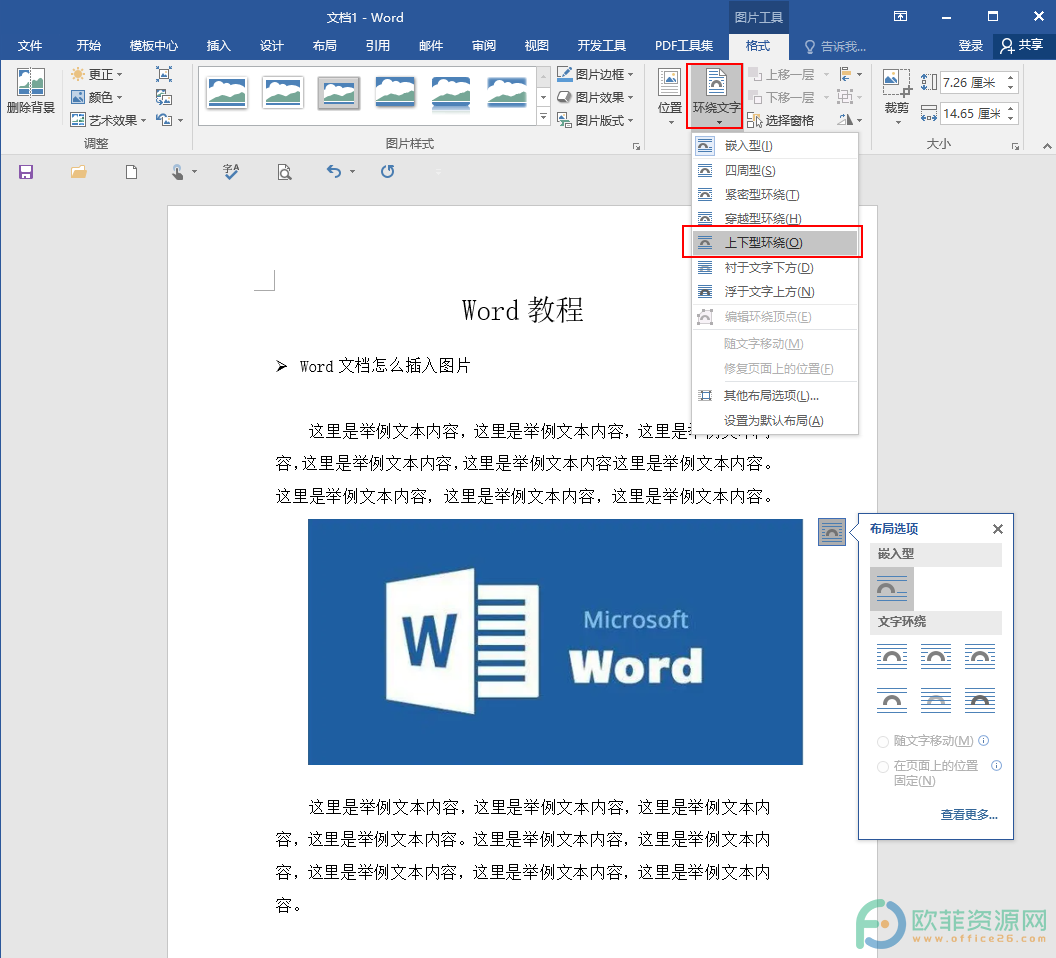The width and height of the screenshot is (1056, 958).
Task: Switch to the PDF工具集 tab
Action: [684, 46]
